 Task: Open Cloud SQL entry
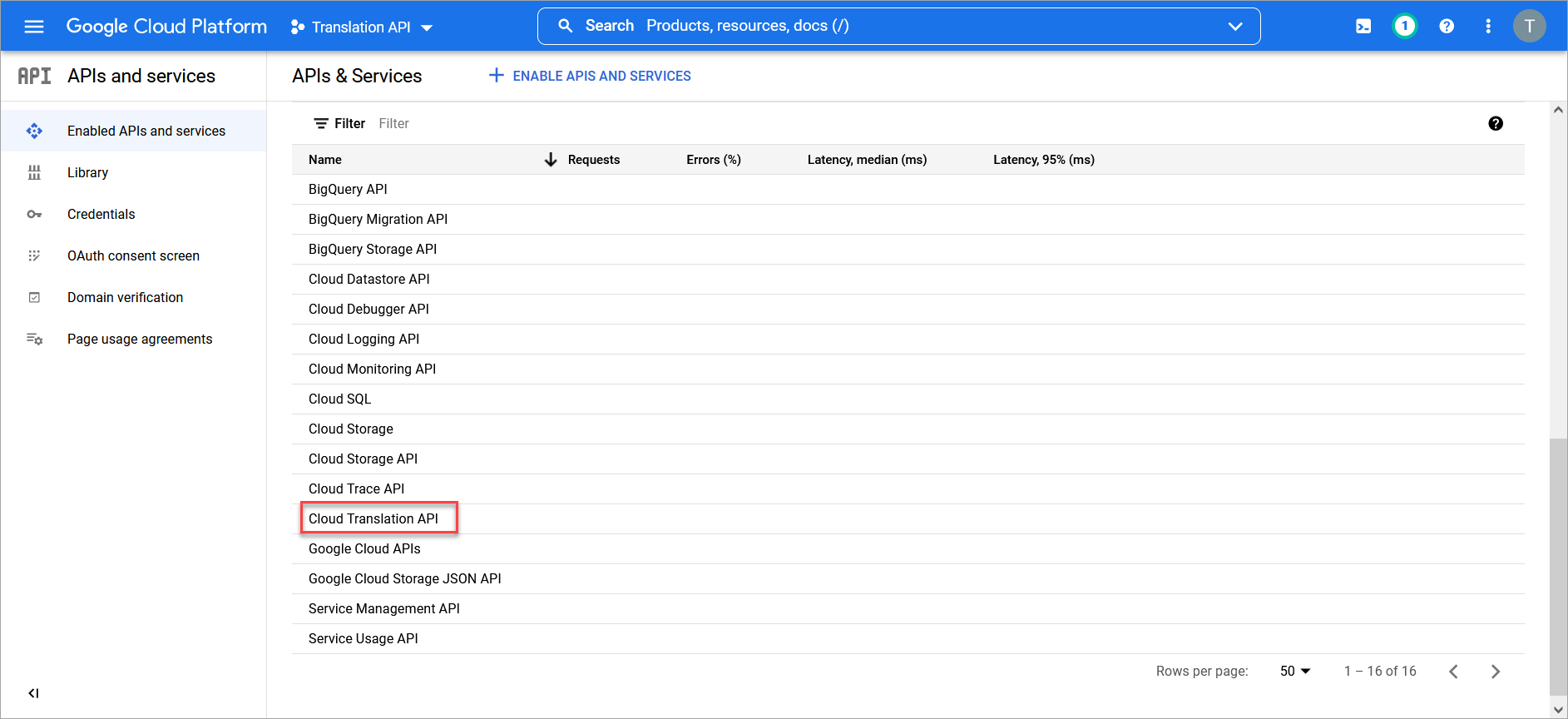pos(340,399)
